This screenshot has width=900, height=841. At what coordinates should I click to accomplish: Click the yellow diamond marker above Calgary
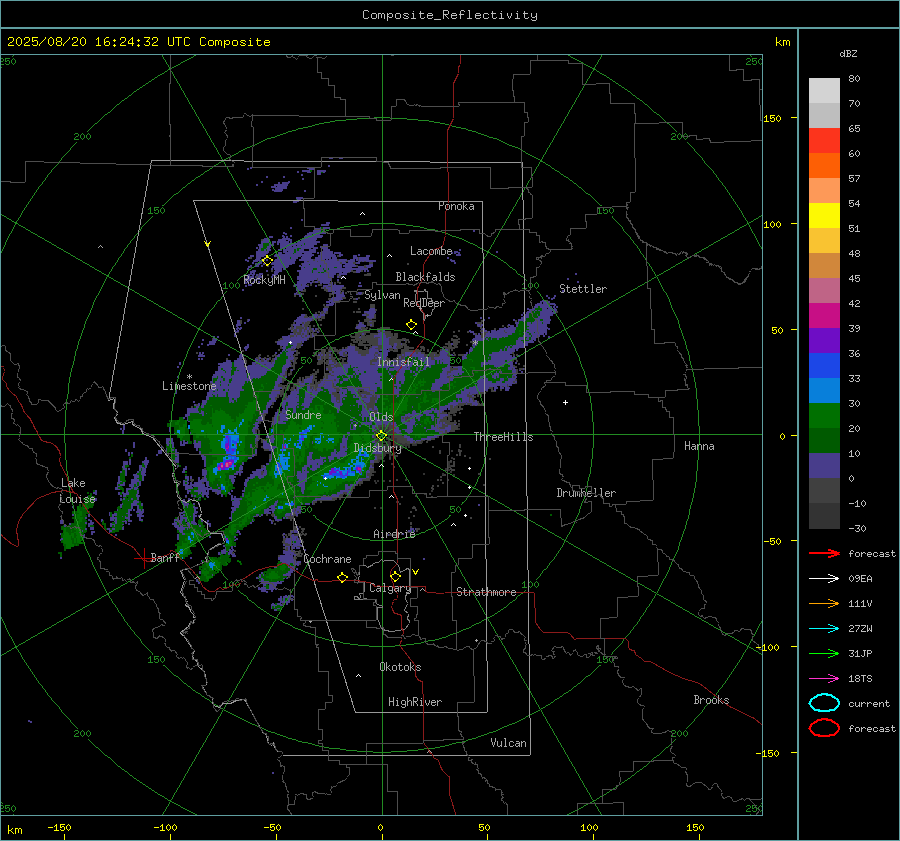(395, 576)
